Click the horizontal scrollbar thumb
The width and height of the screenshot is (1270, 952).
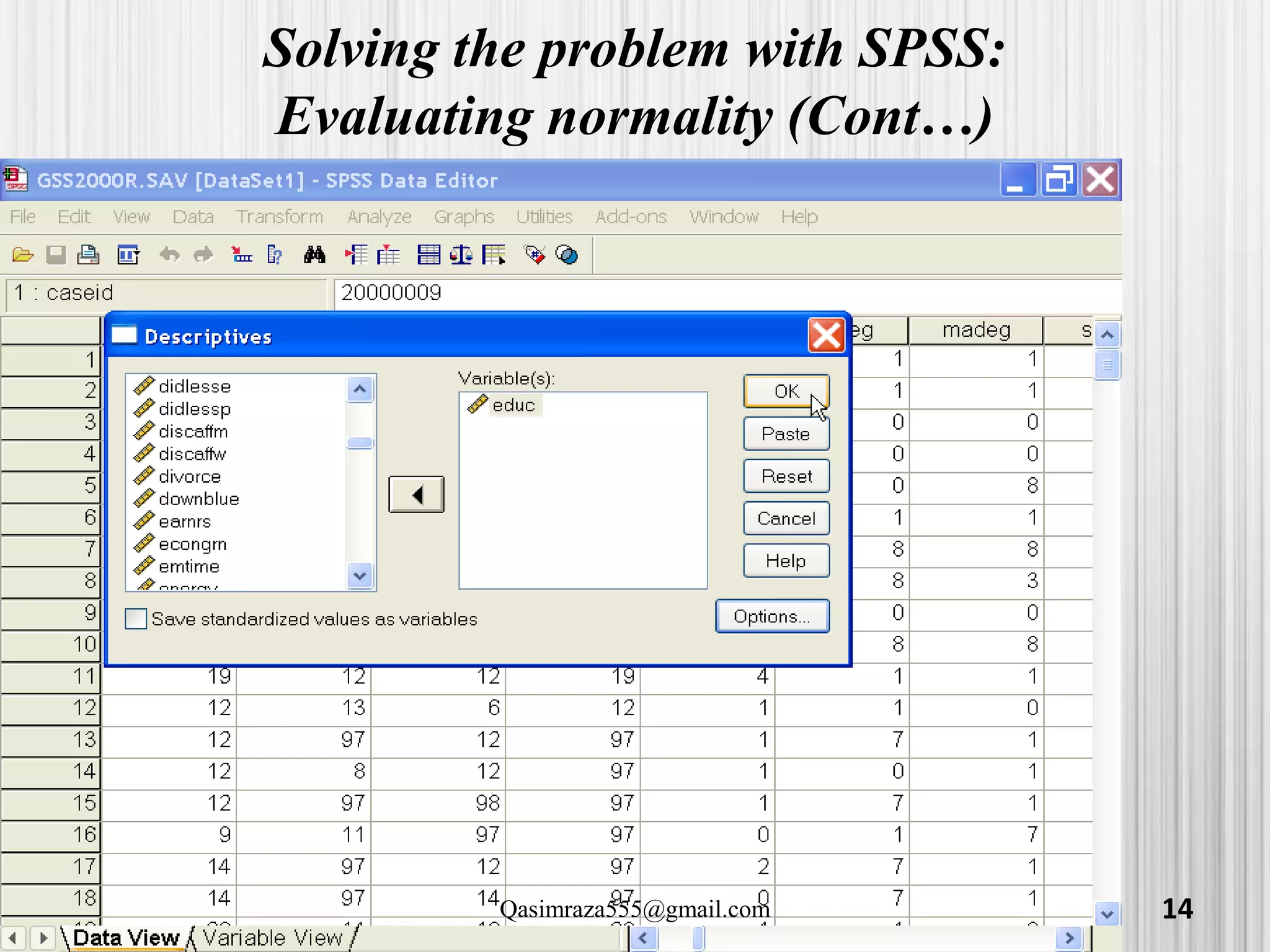pos(699,938)
